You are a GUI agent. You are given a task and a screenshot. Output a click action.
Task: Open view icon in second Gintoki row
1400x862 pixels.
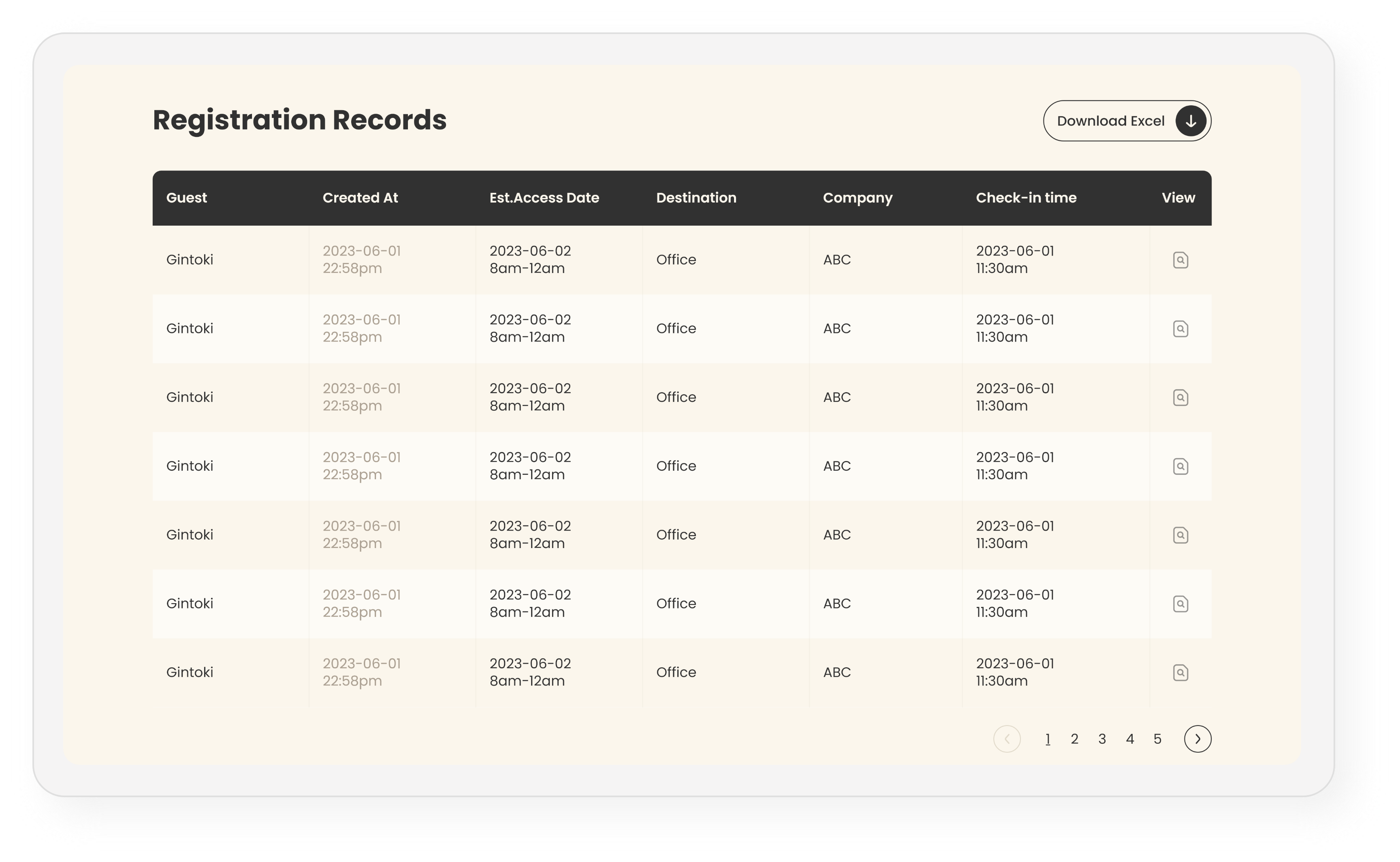click(1180, 329)
